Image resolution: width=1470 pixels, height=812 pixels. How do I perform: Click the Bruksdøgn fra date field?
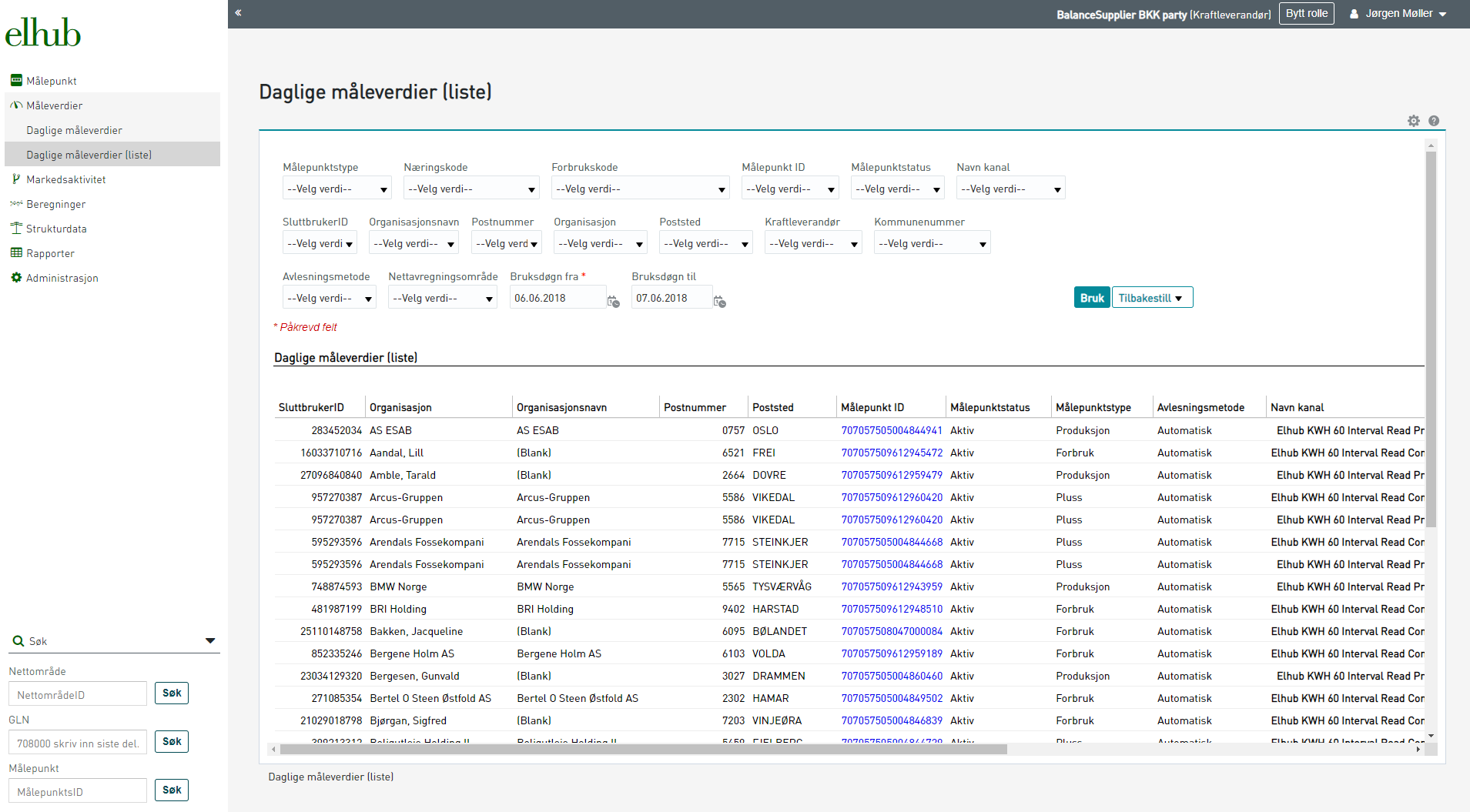coord(558,298)
